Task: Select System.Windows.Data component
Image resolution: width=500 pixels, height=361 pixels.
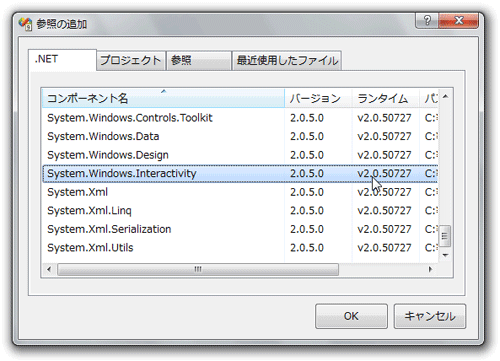Action: (240, 136)
